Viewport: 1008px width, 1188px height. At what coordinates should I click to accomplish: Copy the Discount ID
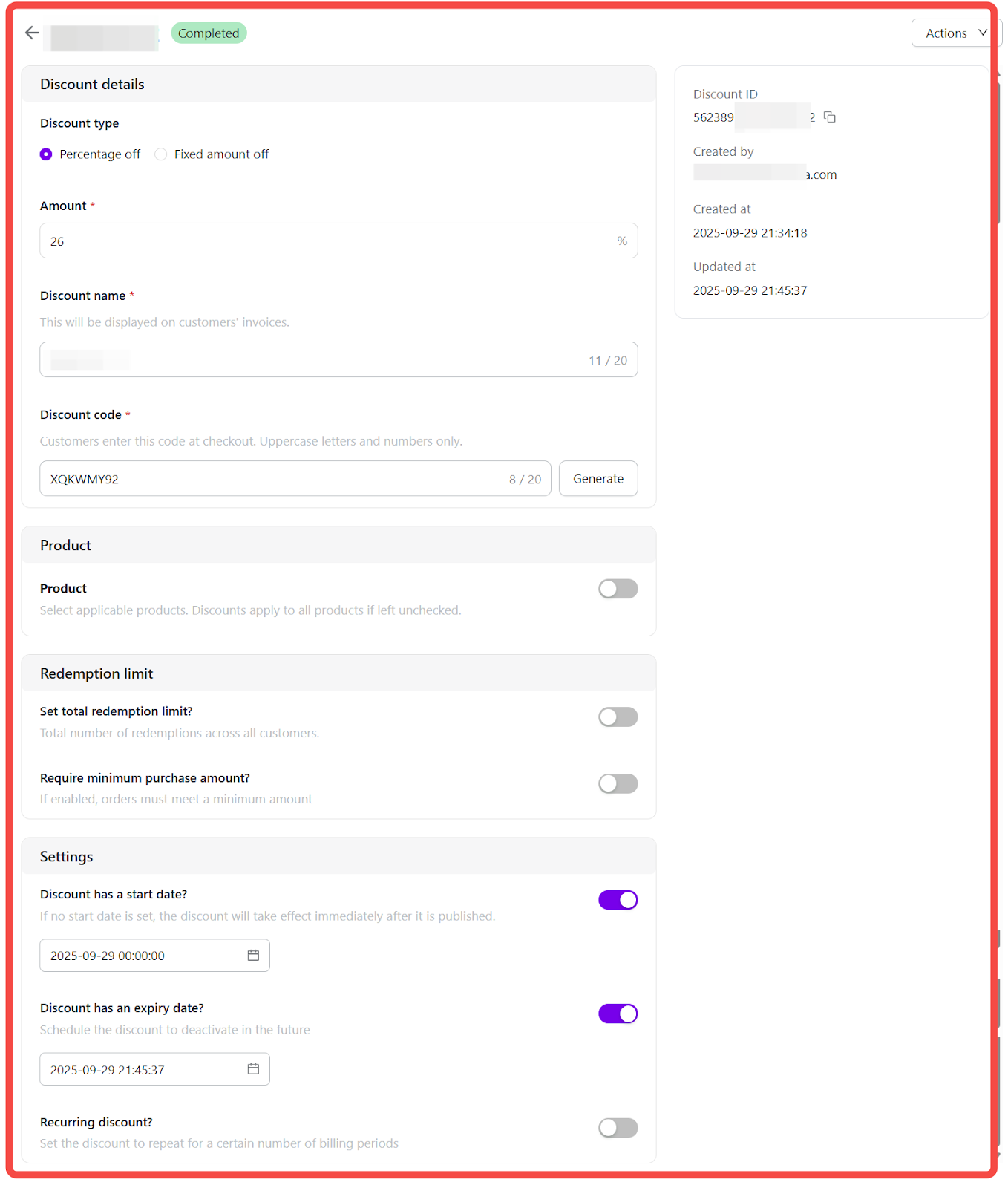pyautogui.click(x=830, y=117)
